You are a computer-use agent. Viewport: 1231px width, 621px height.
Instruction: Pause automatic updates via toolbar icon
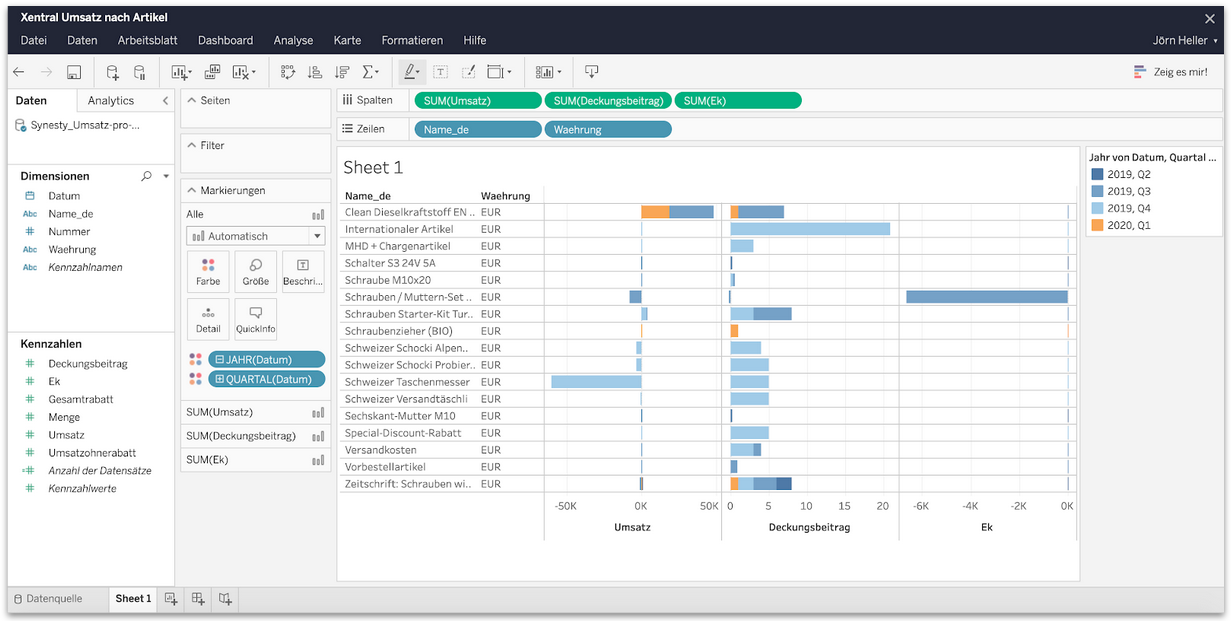[x=140, y=72]
